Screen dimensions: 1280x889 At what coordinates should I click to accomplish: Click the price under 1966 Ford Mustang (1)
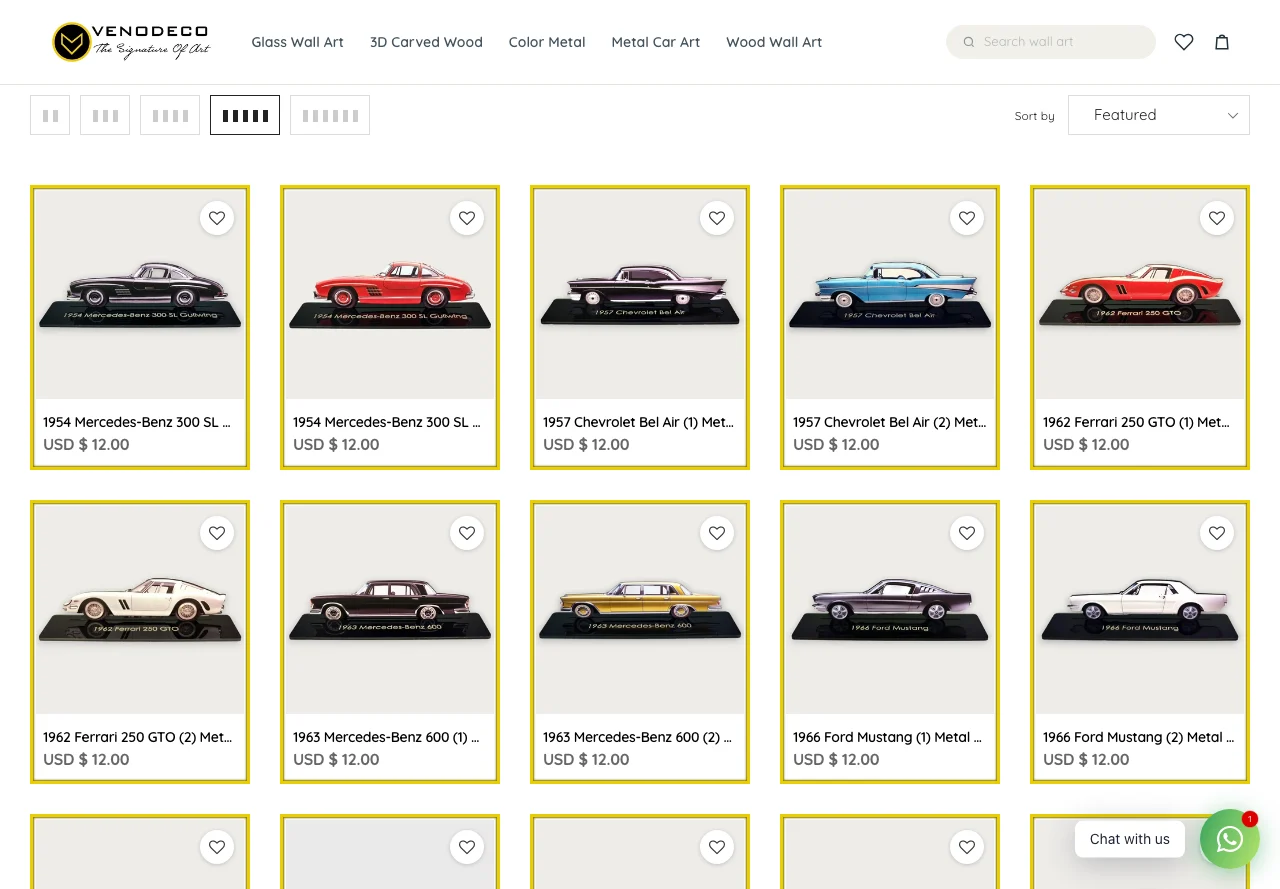836,760
